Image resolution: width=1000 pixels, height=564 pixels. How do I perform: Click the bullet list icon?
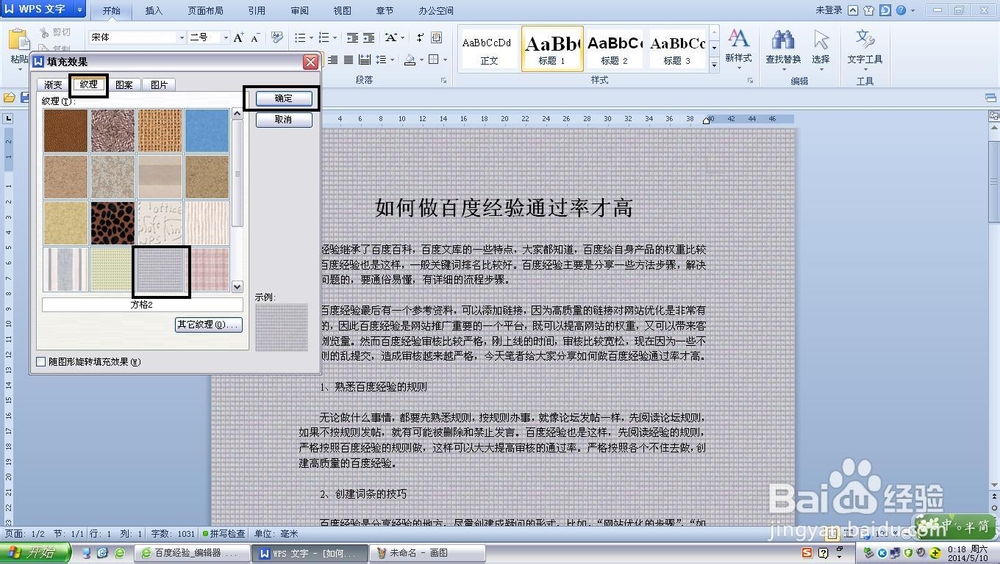point(300,38)
